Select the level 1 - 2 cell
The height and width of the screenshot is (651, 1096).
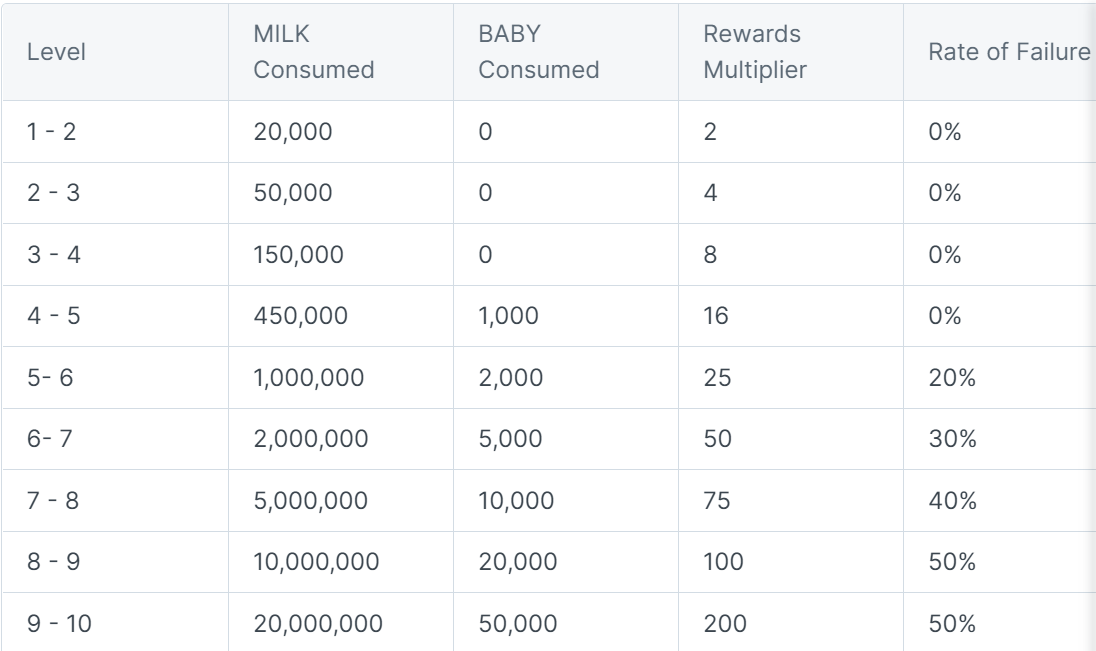pos(50,131)
